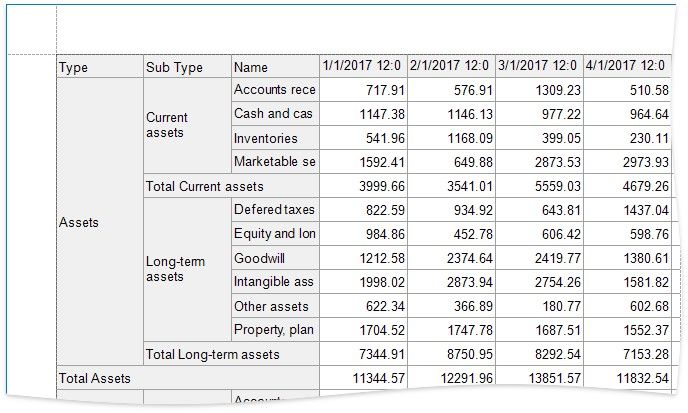
Task: Select the 1/1/2017 date column header
Action: coord(362,66)
